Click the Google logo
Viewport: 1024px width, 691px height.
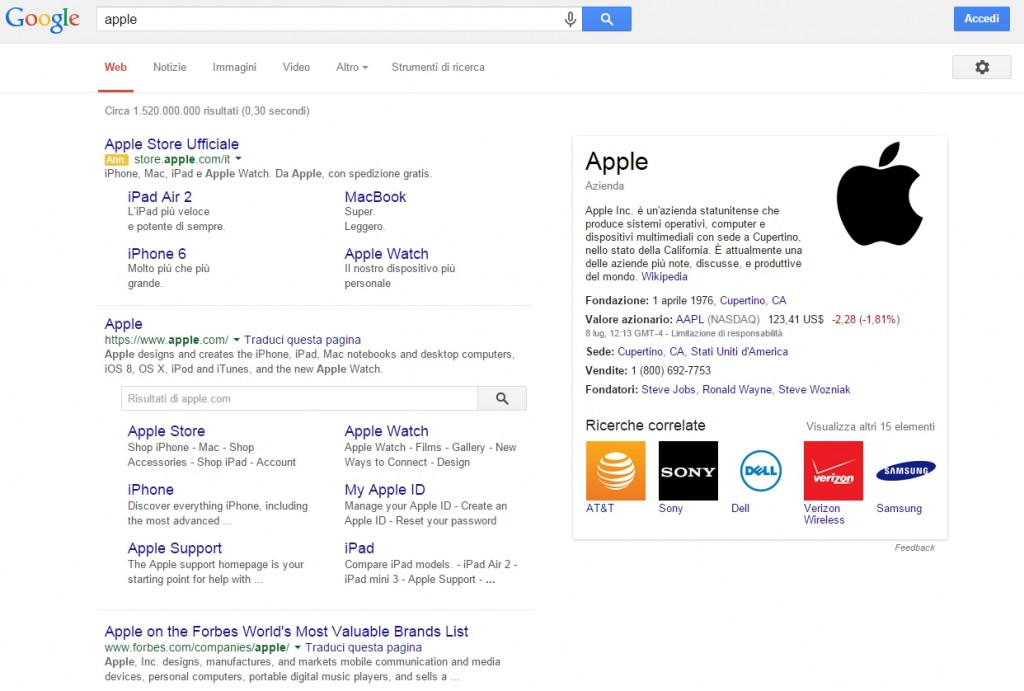click(x=42, y=19)
